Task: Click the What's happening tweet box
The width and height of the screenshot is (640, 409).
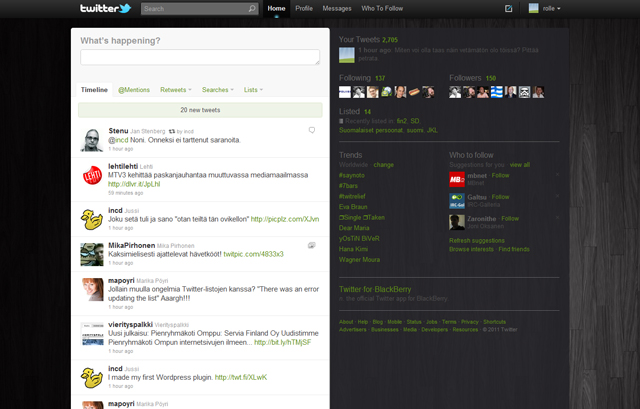Action: [x=200, y=57]
